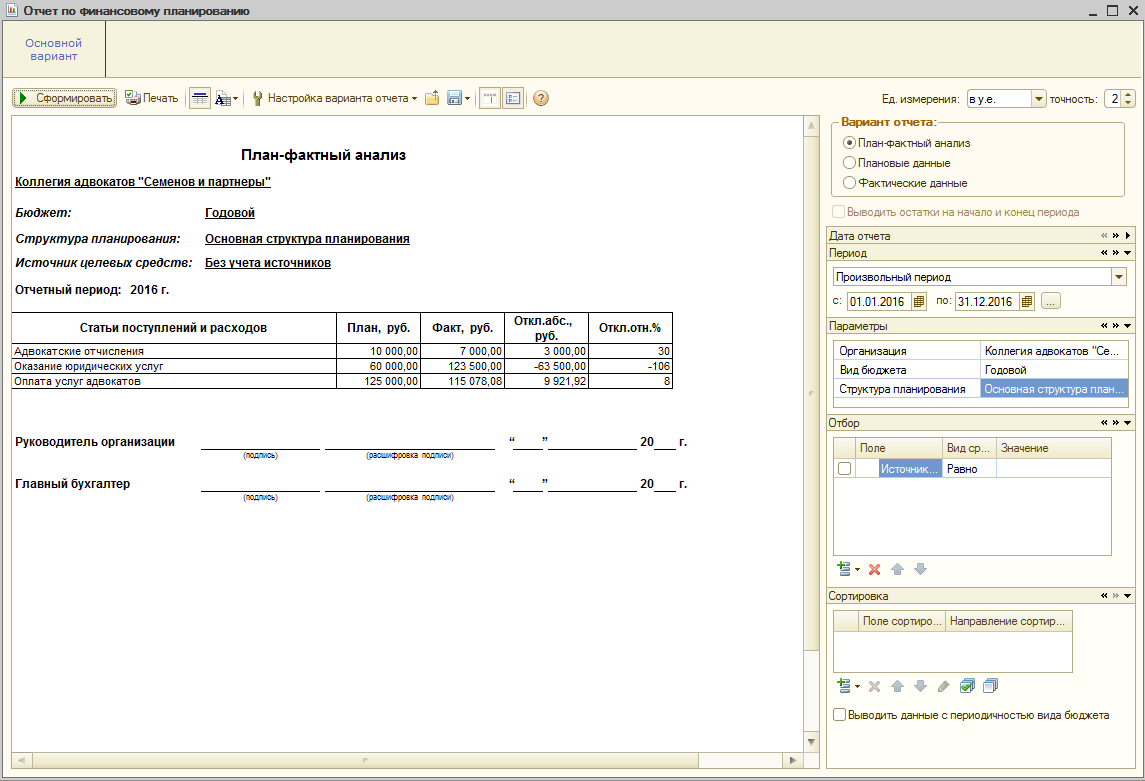Screen dimensions: 1145x781
Task: Move filter item down in Отбор
Action: click(x=920, y=569)
